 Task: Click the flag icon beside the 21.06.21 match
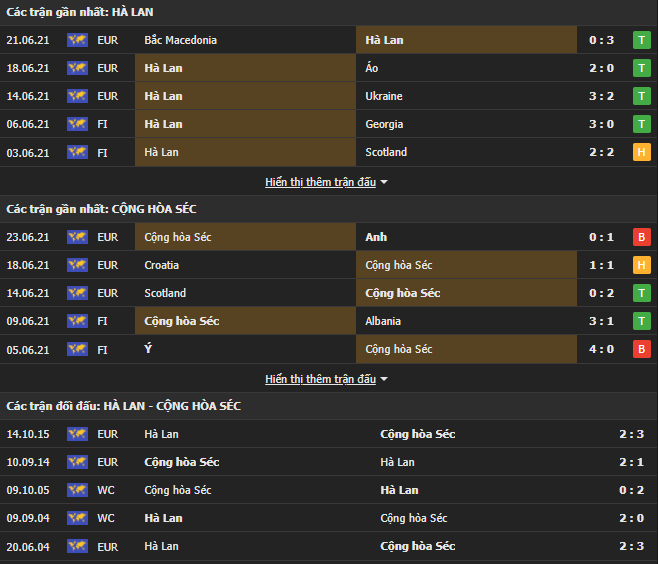click(77, 40)
